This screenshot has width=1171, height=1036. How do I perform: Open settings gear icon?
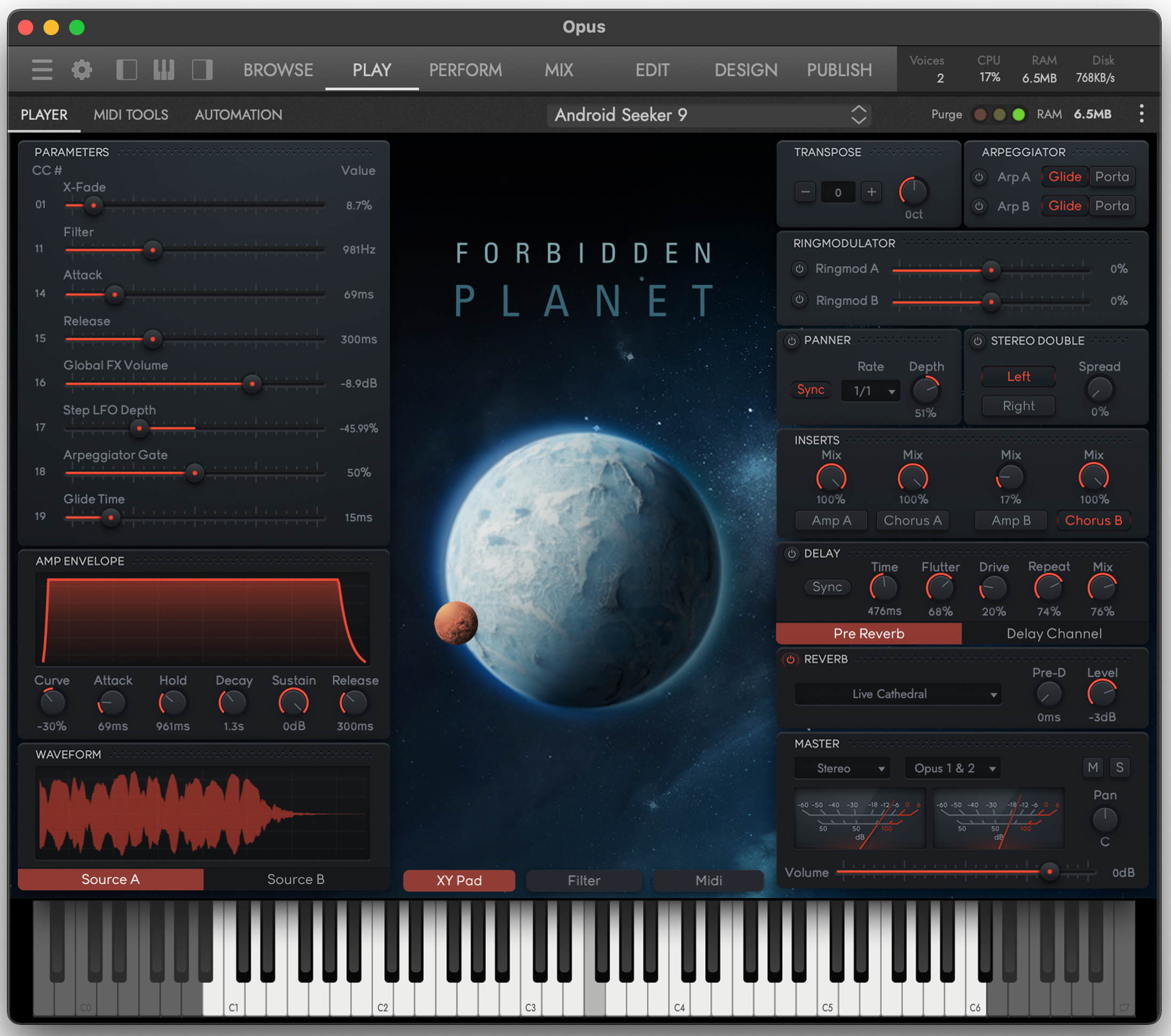coord(81,70)
